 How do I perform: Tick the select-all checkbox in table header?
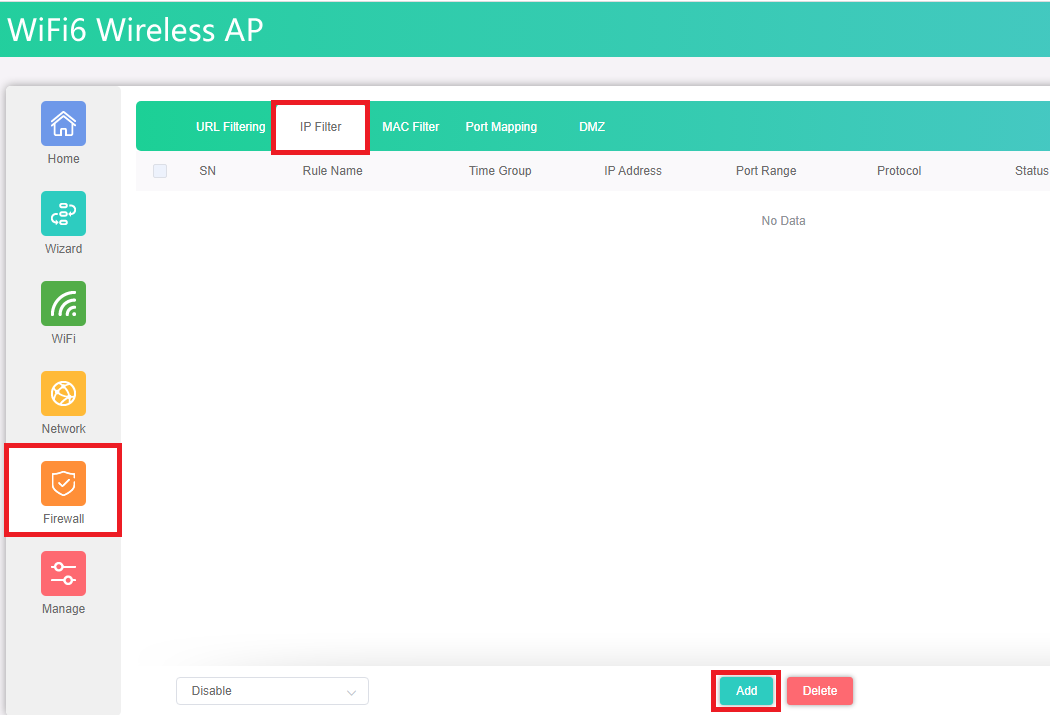[x=160, y=171]
